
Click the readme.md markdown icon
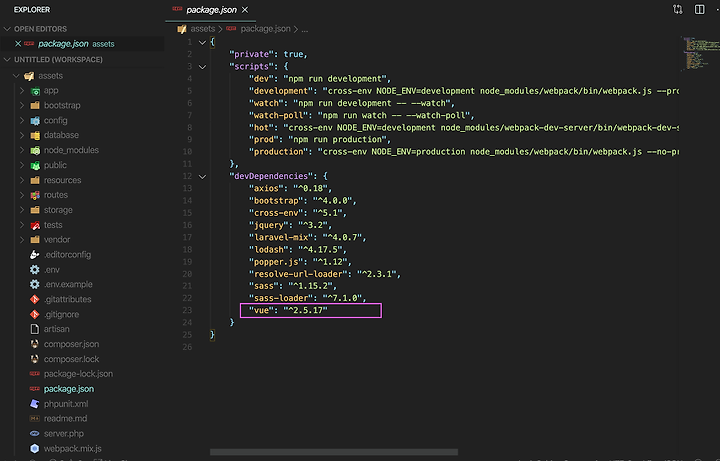click(x=34, y=419)
